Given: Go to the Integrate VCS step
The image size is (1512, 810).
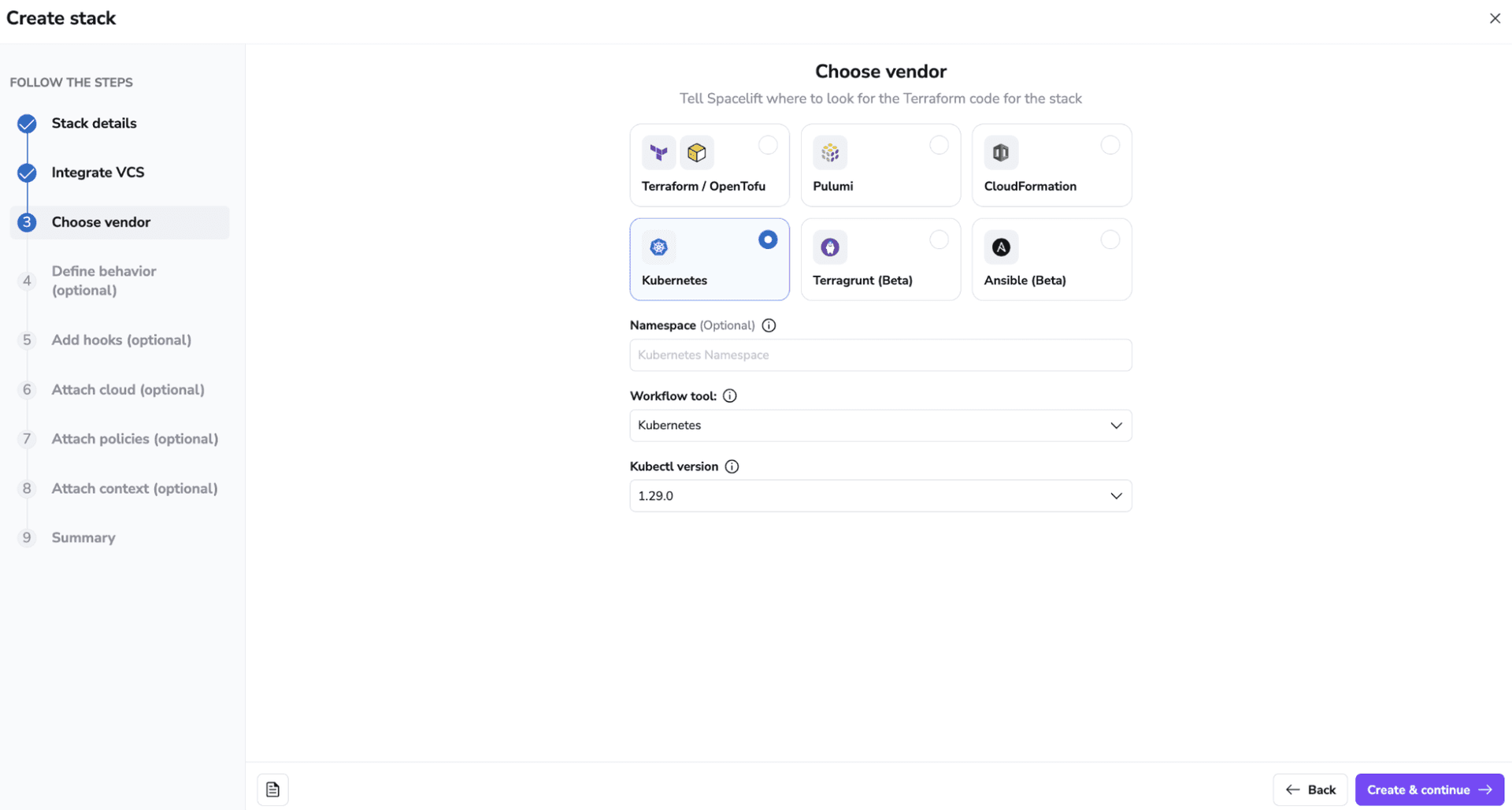Looking at the screenshot, I should point(98,173).
